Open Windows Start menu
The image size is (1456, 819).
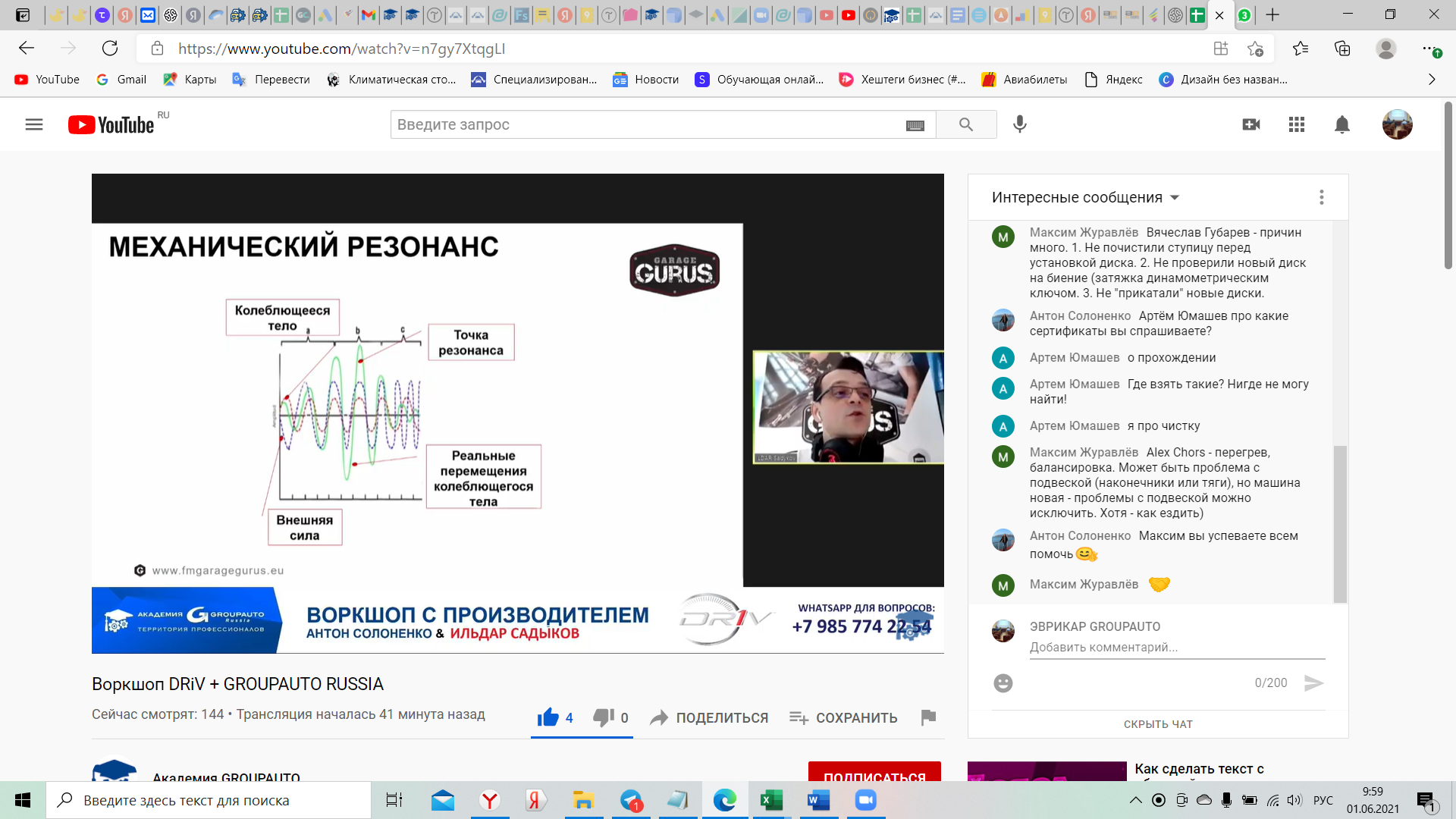point(23,800)
